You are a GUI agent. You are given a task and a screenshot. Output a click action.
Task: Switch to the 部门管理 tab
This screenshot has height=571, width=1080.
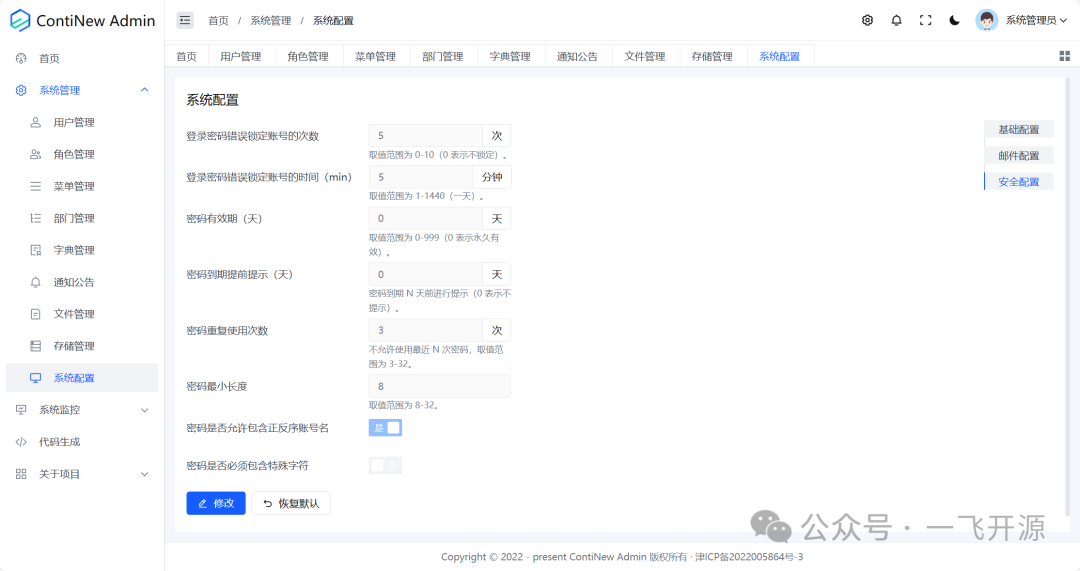[443, 56]
